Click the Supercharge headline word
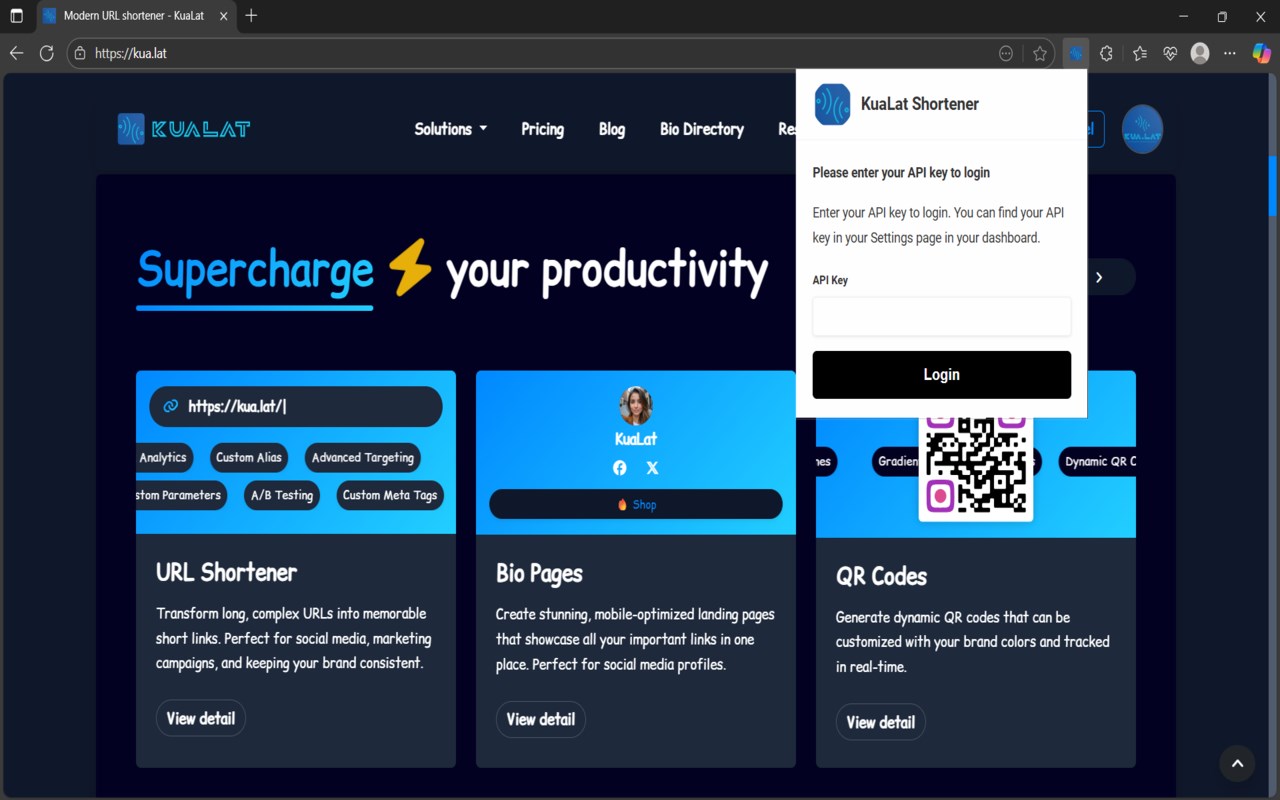 (255, 270)
